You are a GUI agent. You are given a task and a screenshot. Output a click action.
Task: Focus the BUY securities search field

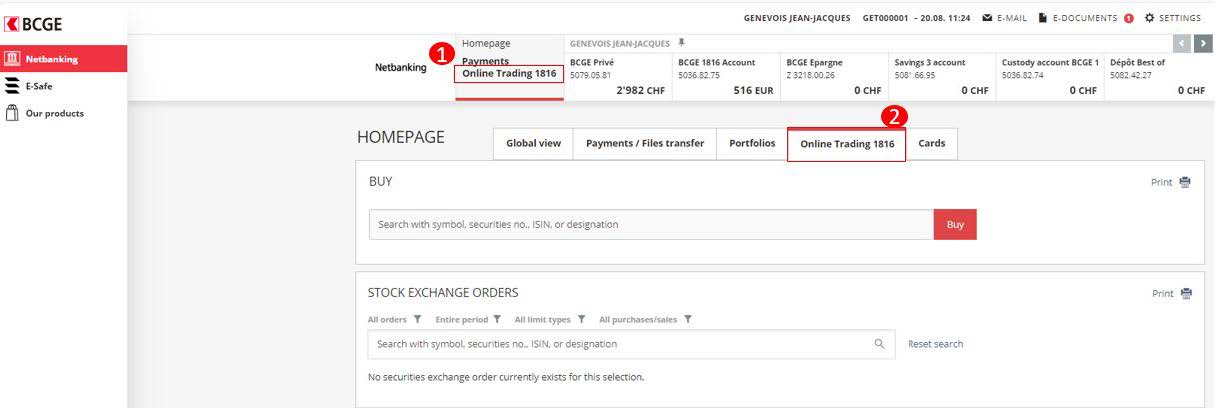point(651,225)
